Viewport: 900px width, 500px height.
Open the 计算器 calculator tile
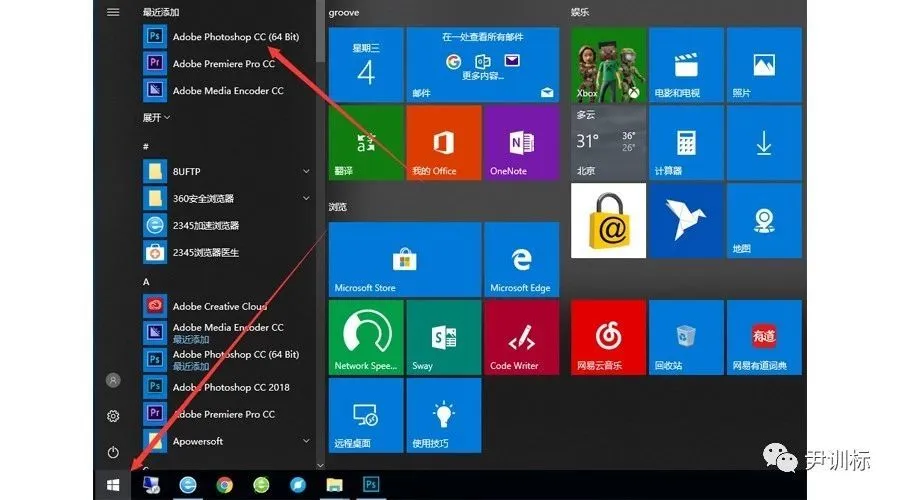[x=686, y=142]
